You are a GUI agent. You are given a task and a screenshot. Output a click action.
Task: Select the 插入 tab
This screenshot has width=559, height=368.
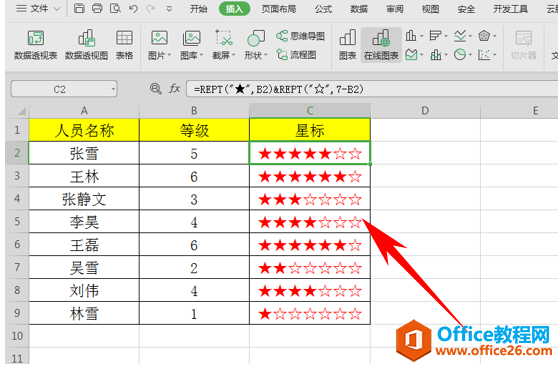[234, 9]
